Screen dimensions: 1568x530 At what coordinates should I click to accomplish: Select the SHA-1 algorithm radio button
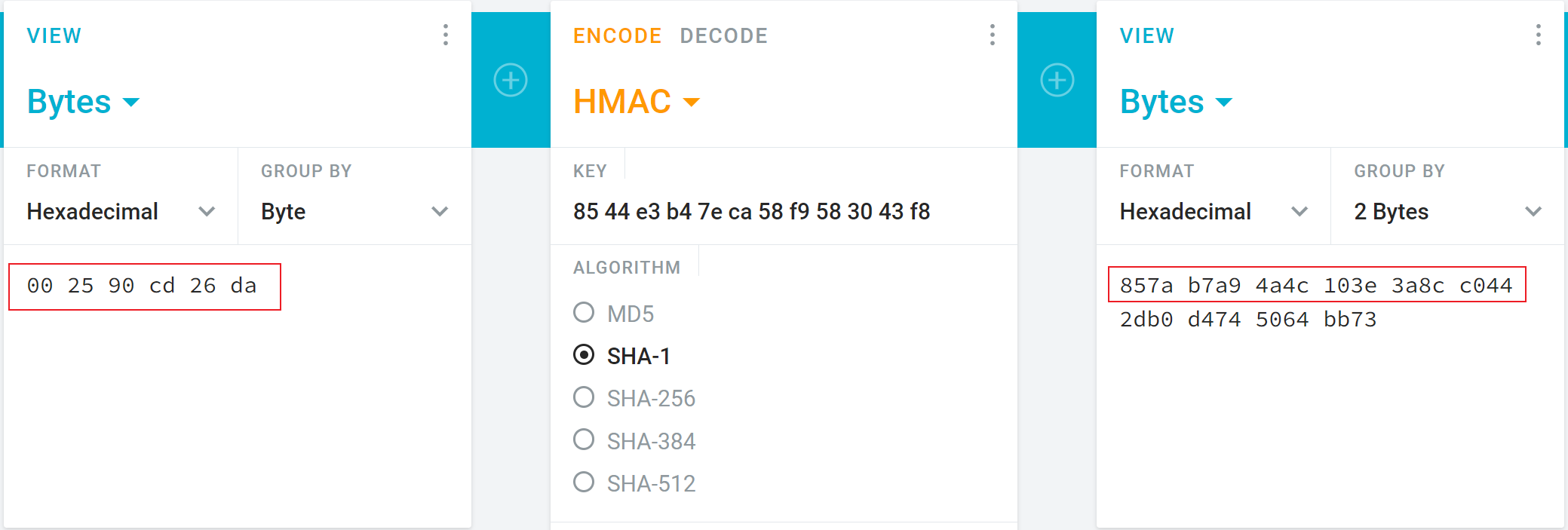(584, 355)
